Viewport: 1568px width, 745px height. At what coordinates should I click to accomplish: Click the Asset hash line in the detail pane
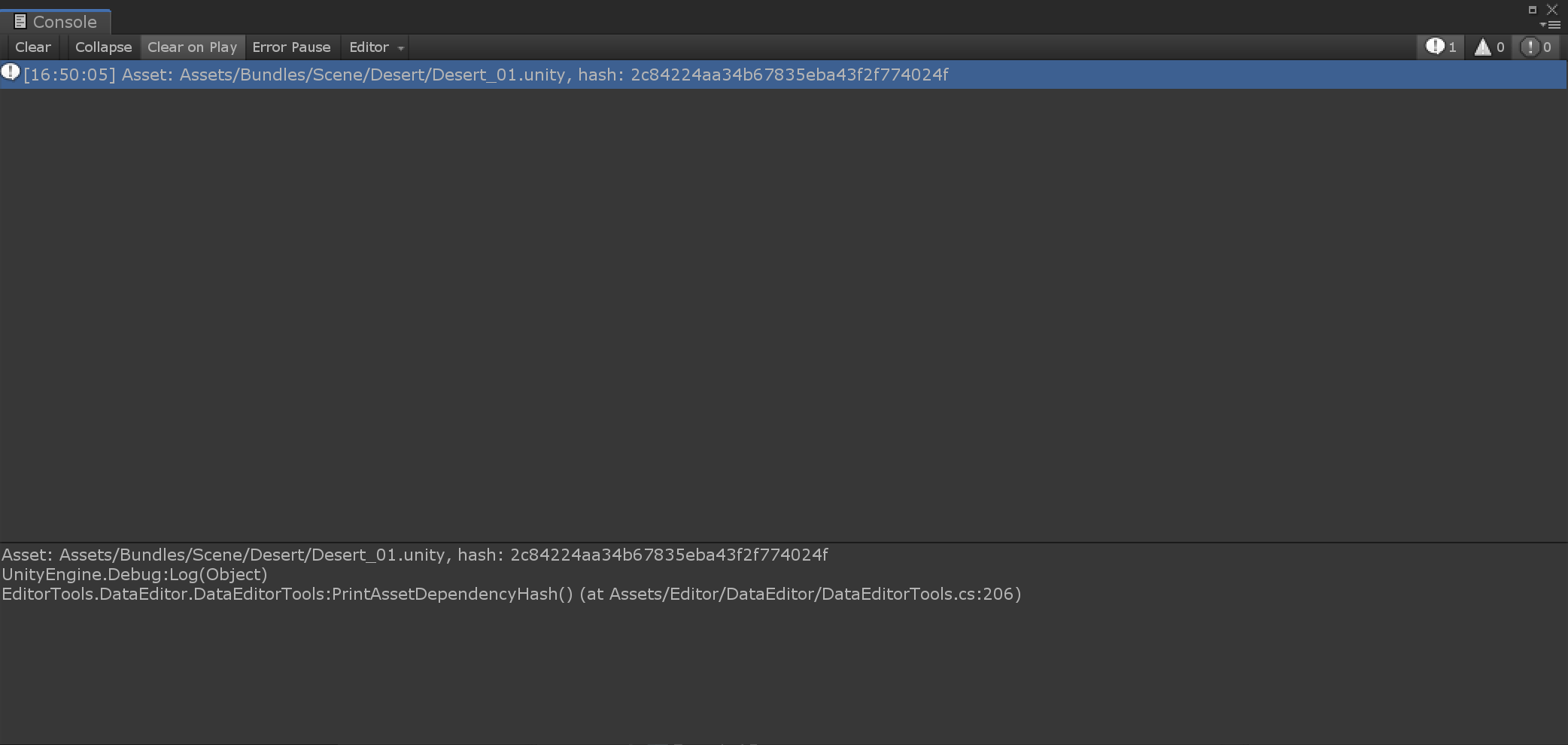415,555
